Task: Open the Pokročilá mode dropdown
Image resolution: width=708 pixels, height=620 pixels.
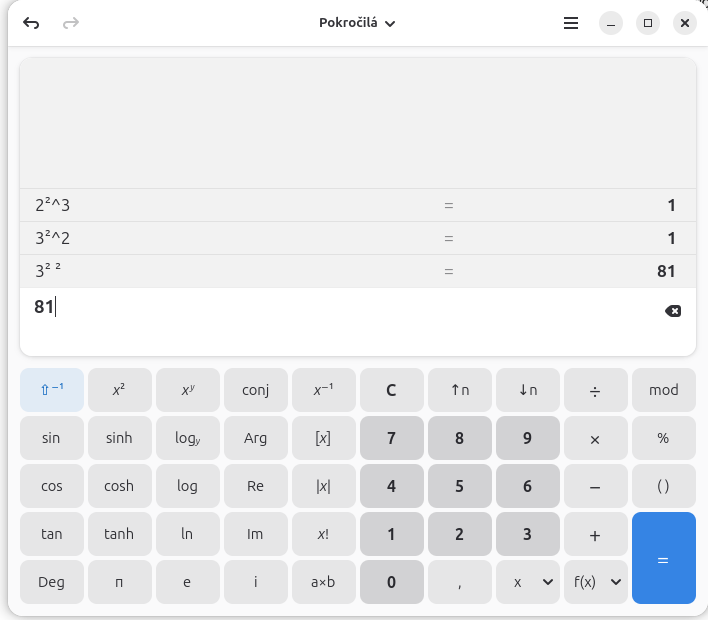Action: (357, 23)
